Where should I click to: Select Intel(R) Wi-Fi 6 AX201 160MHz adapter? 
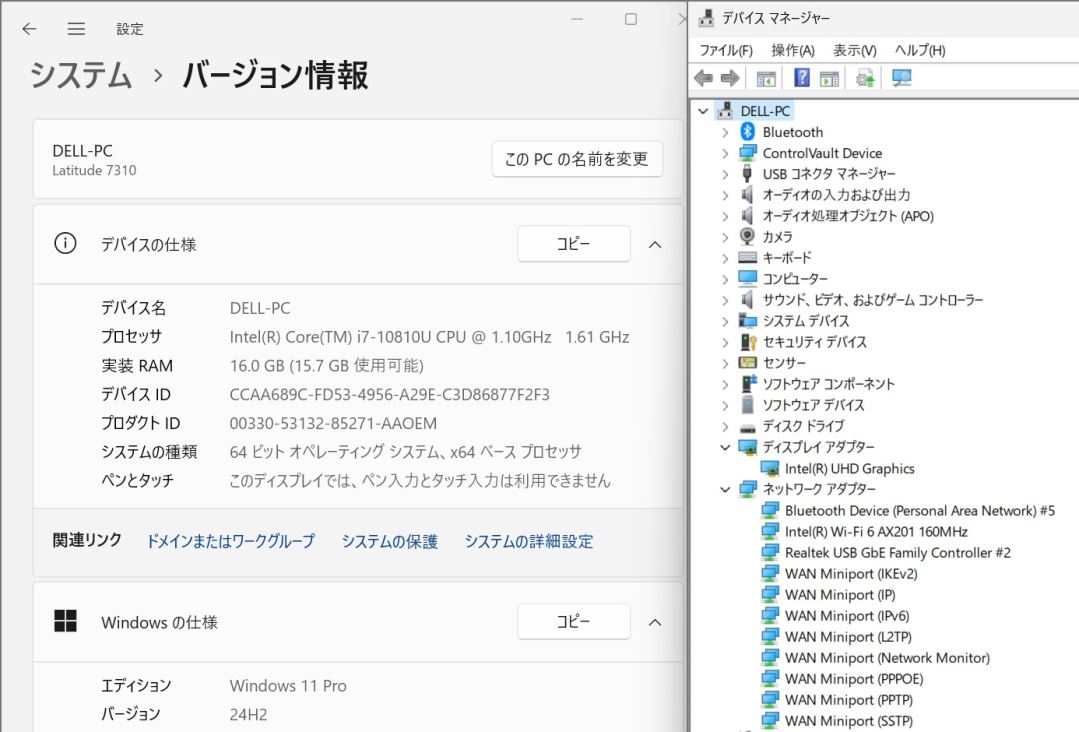[876, 531]
